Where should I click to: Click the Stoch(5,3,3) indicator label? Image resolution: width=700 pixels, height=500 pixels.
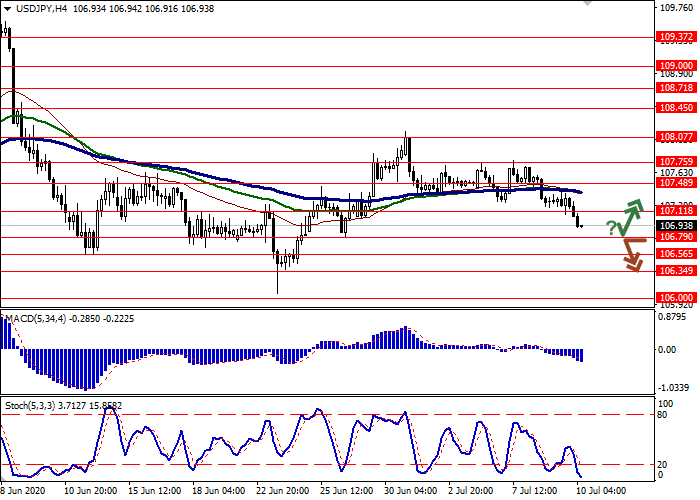point(32,408)
